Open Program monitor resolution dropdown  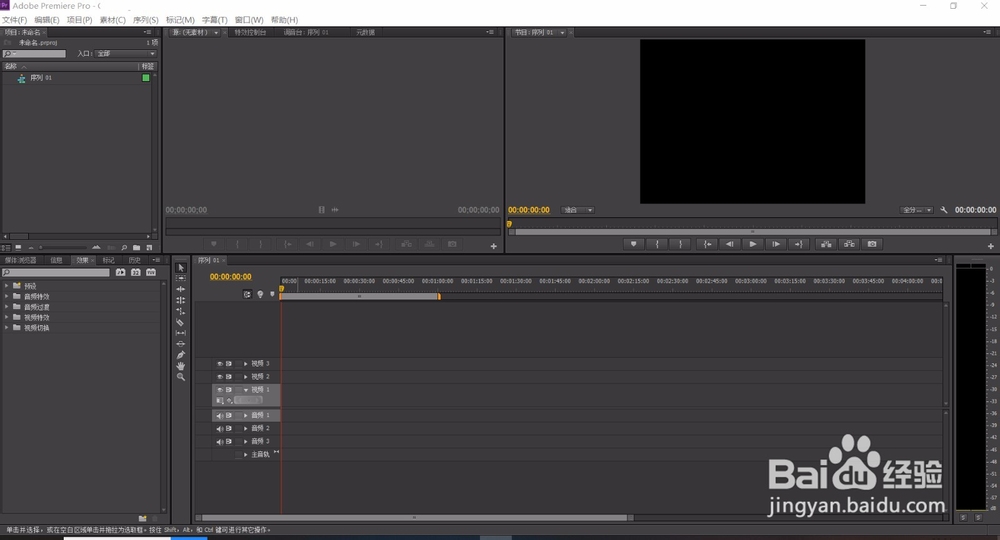(917, 210)
